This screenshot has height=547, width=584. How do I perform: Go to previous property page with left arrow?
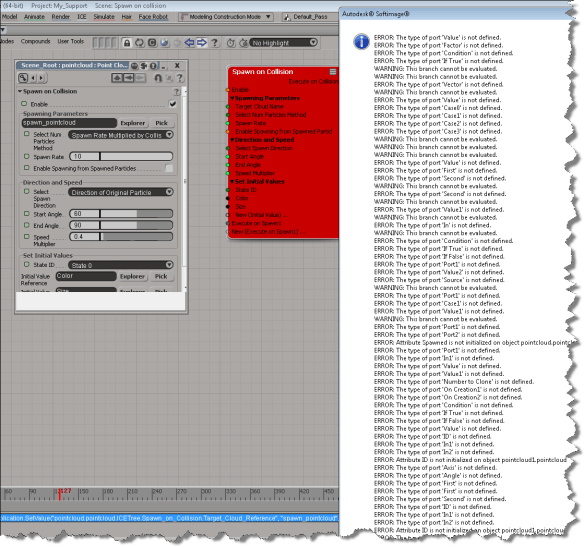click(x=34, y=78)
